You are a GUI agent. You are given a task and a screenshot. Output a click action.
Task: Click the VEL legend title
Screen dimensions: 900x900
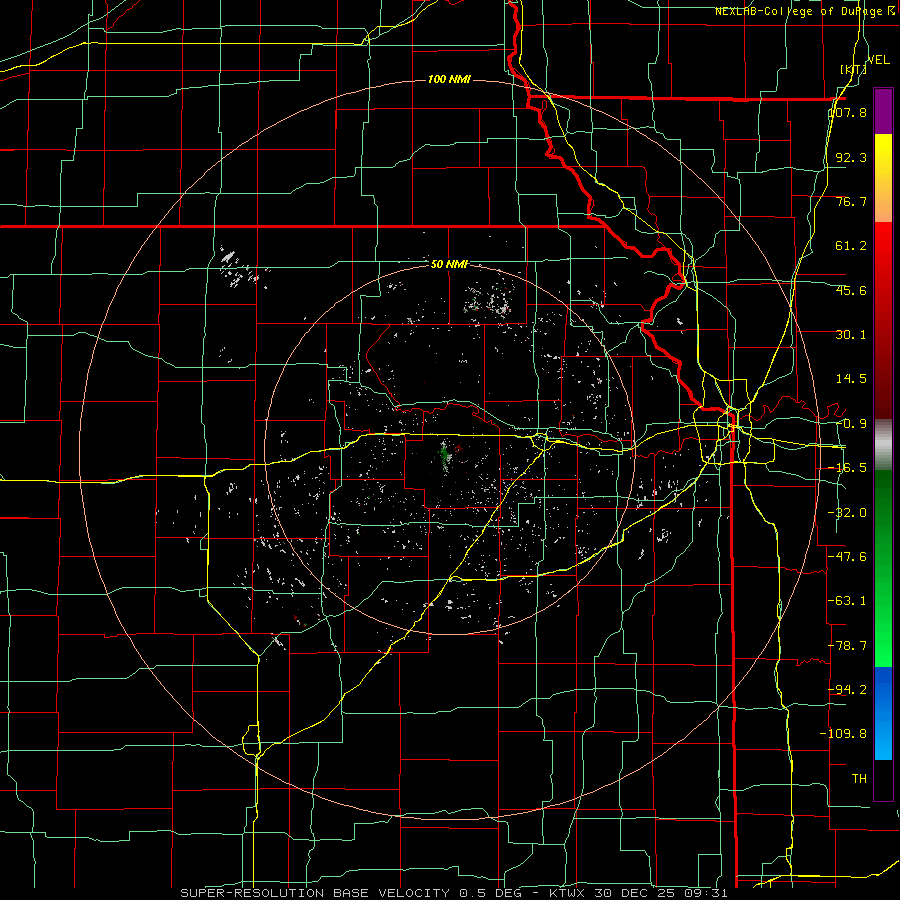878,60
